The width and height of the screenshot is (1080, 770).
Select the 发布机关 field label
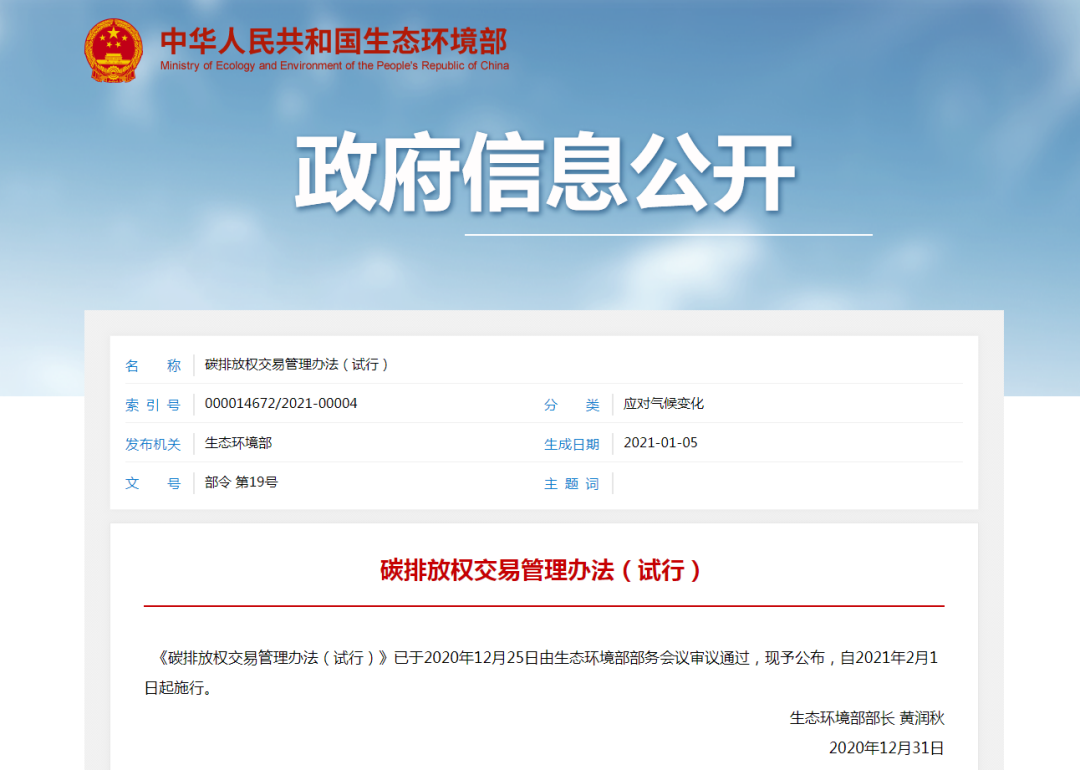click(154, 443)
